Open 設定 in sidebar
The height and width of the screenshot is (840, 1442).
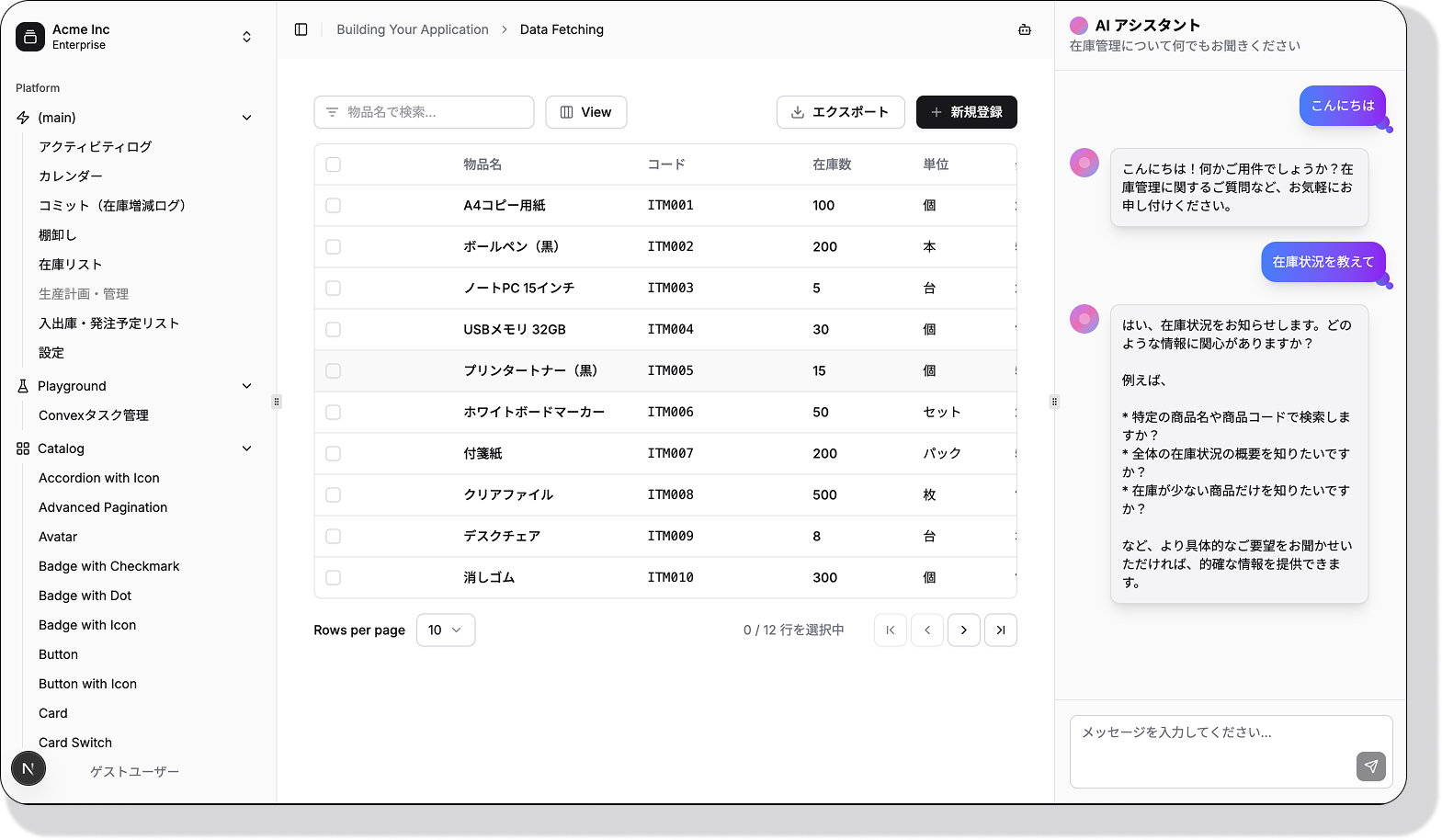[x=51, y=353]
